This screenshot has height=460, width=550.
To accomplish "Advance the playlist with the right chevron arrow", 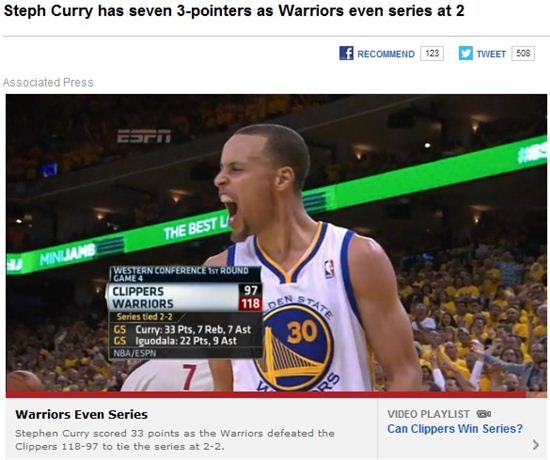I will tap(536, 445).
